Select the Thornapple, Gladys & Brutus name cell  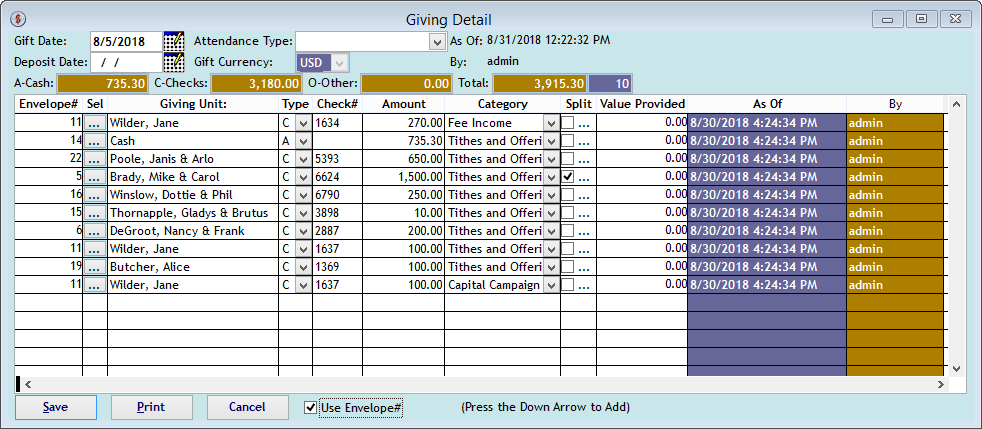tap(193, 213)
